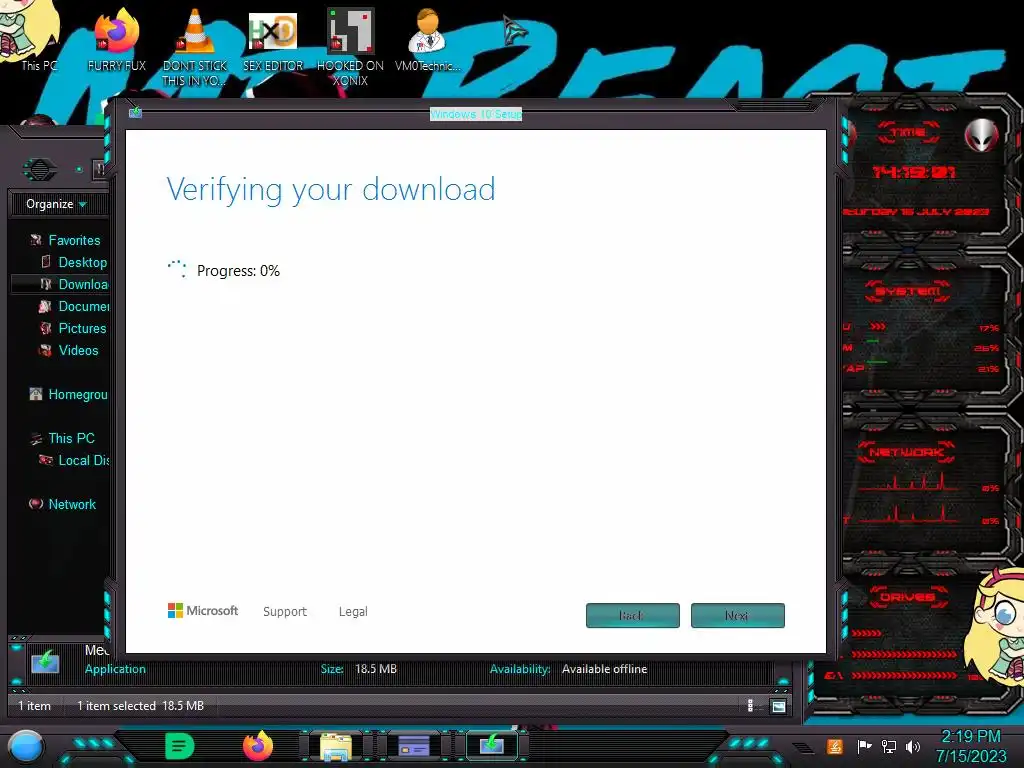
Task: Click the Next button in setup
Action: 738,615
